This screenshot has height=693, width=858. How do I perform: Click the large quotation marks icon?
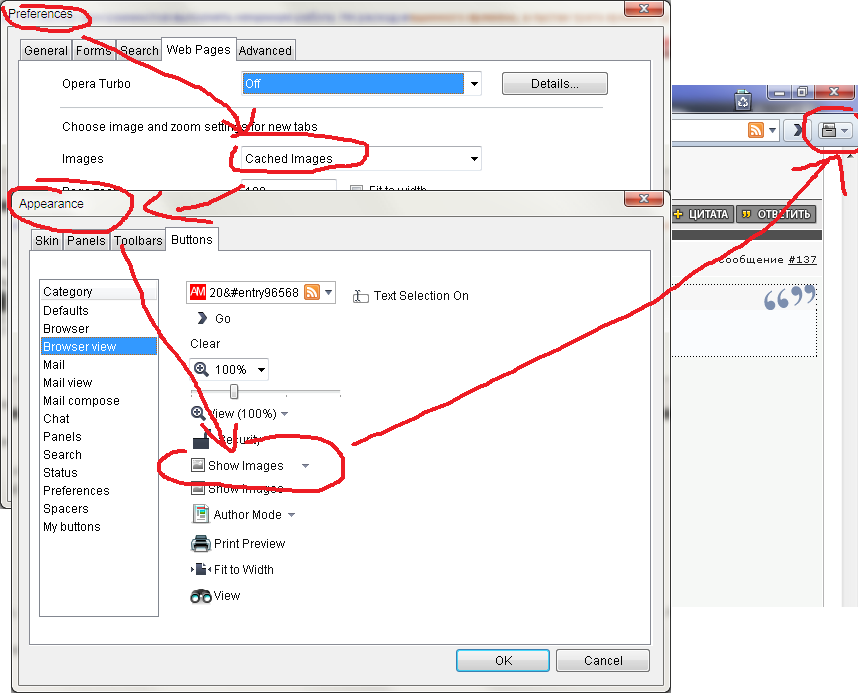click(789, 298)
